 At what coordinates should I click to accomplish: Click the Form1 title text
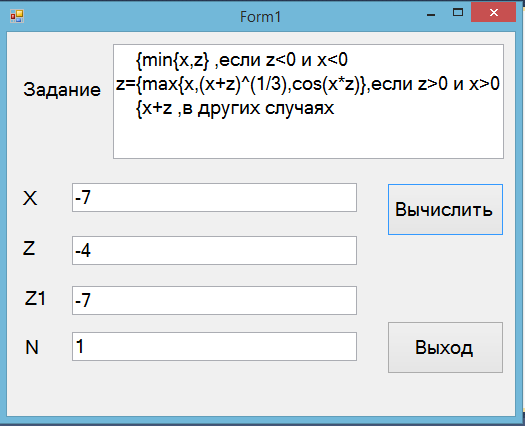(x=260, y=17)
